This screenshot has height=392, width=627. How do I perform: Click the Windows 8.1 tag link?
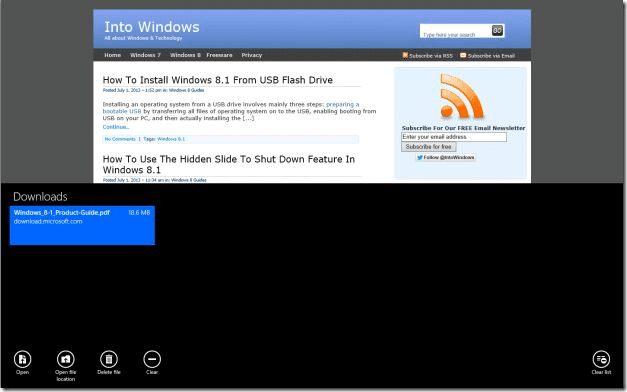pyautogui.click(x=171, y=139)
